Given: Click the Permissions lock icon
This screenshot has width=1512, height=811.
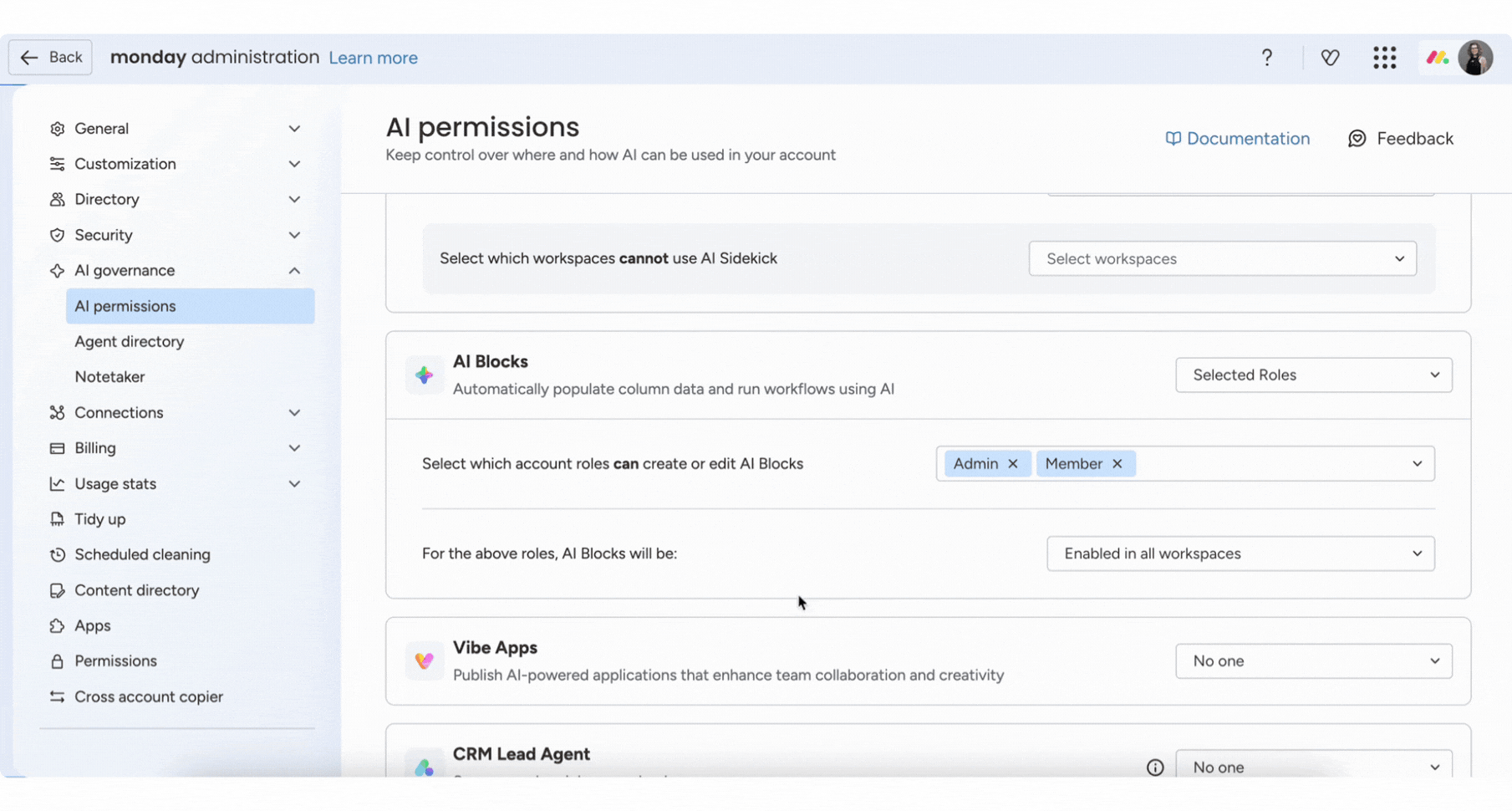Looking at the screenshot, I should 57,661.
